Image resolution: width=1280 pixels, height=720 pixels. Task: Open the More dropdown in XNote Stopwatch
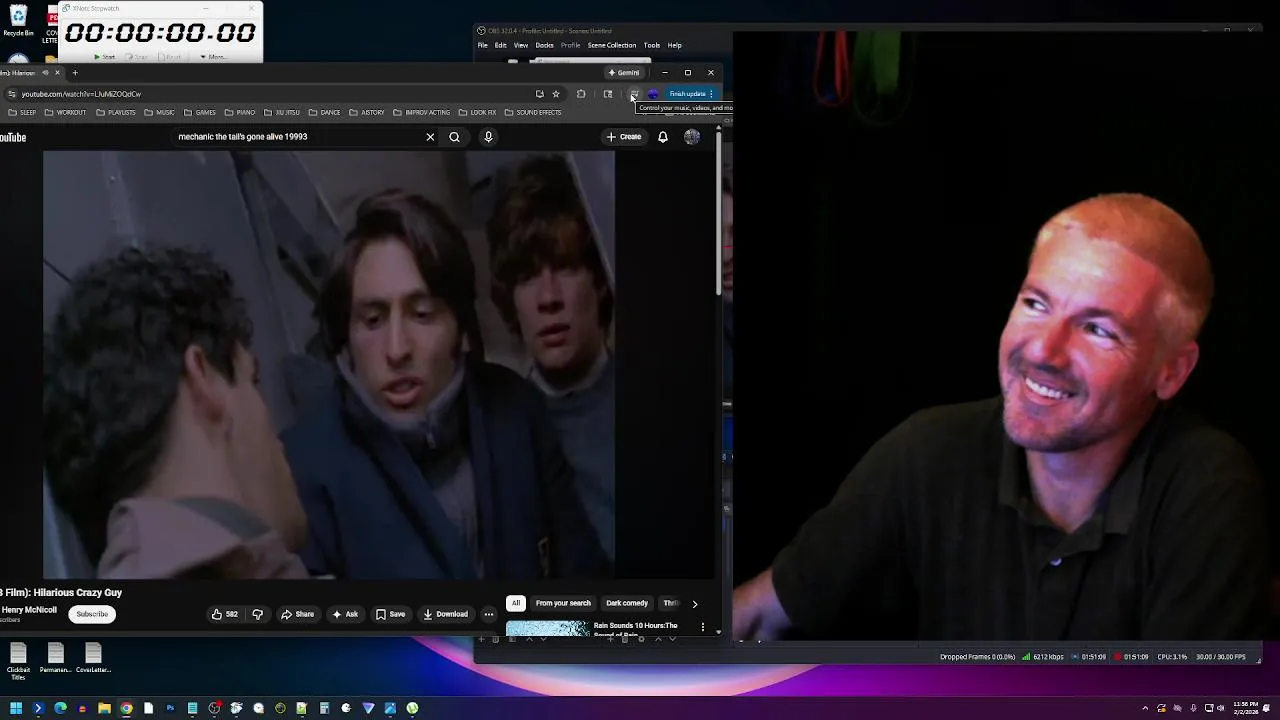tap(213, 57)
